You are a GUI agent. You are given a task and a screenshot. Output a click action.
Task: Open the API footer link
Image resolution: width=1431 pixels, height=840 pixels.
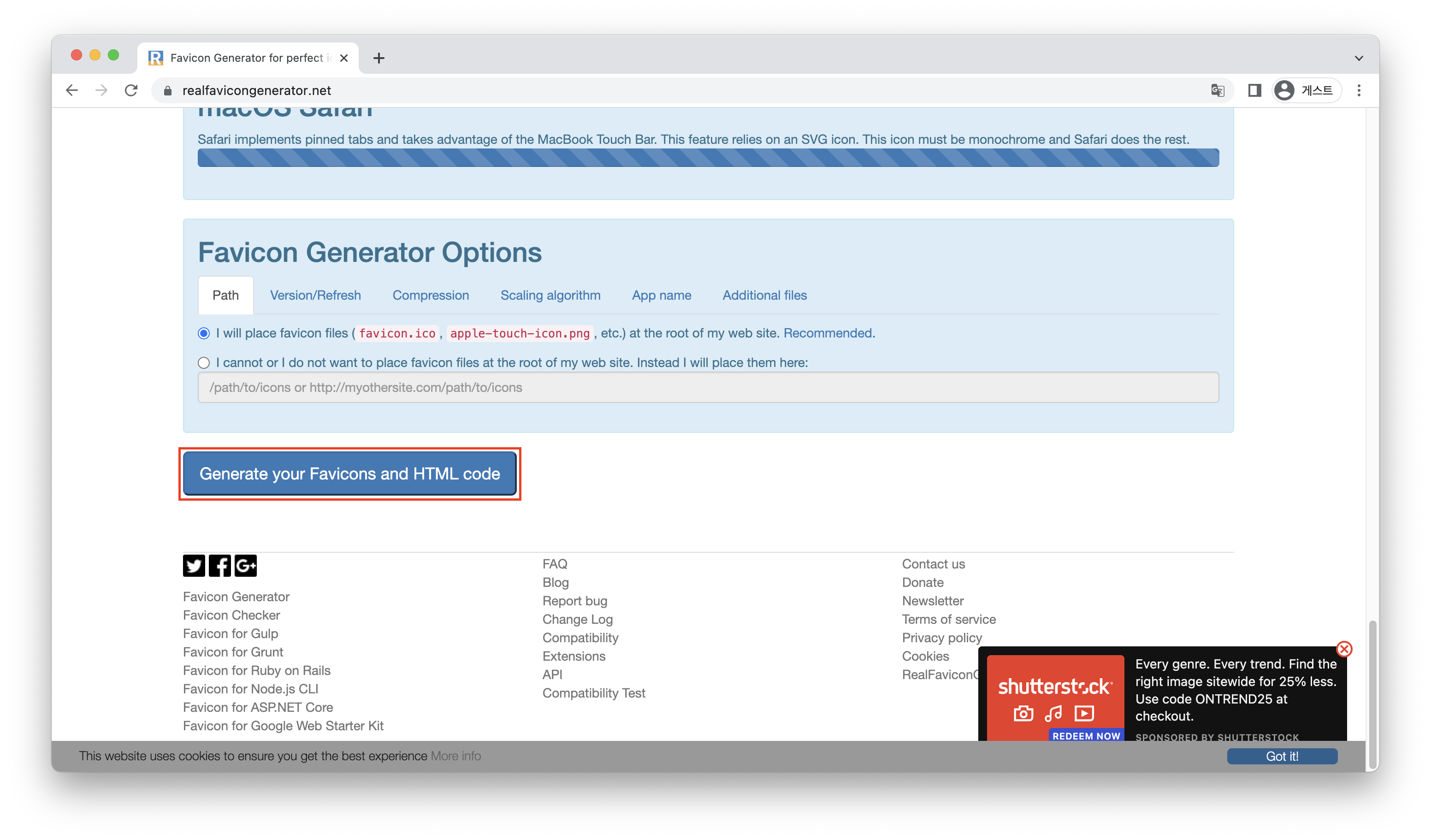point(552,674)
